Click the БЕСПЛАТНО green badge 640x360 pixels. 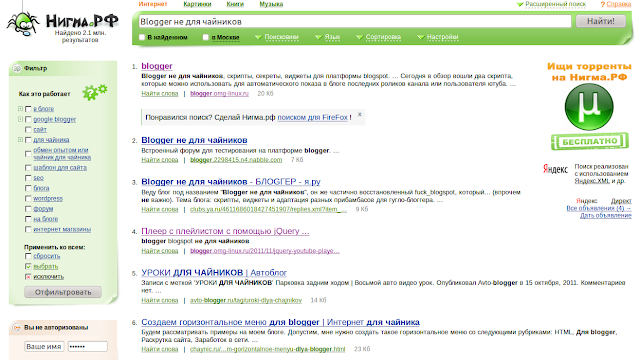coord(590,142)
